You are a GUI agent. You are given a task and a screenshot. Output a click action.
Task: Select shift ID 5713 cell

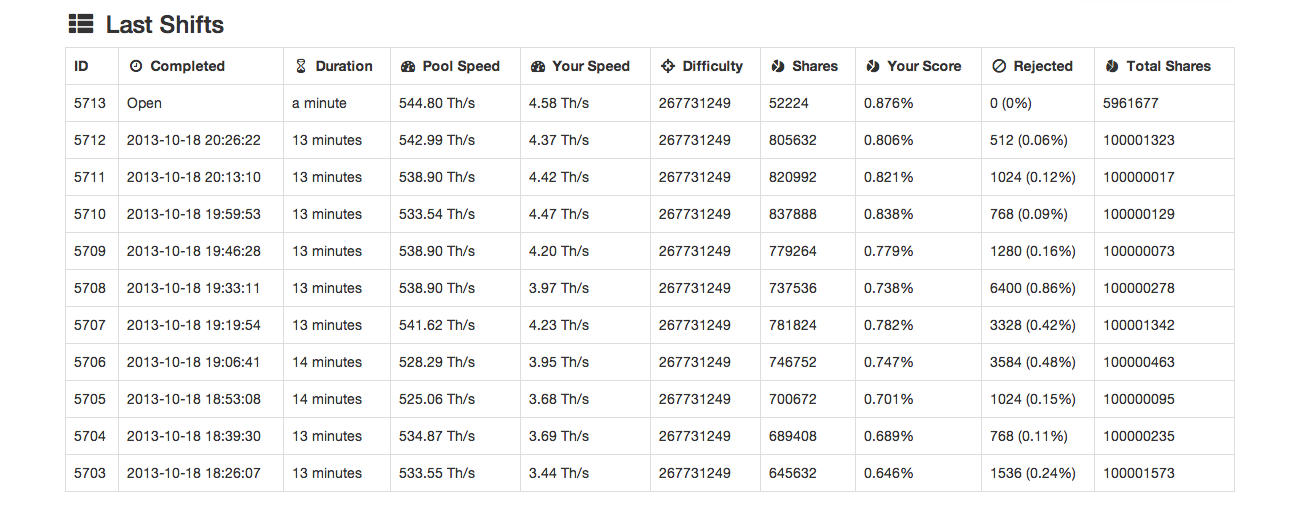coord(92,103)
